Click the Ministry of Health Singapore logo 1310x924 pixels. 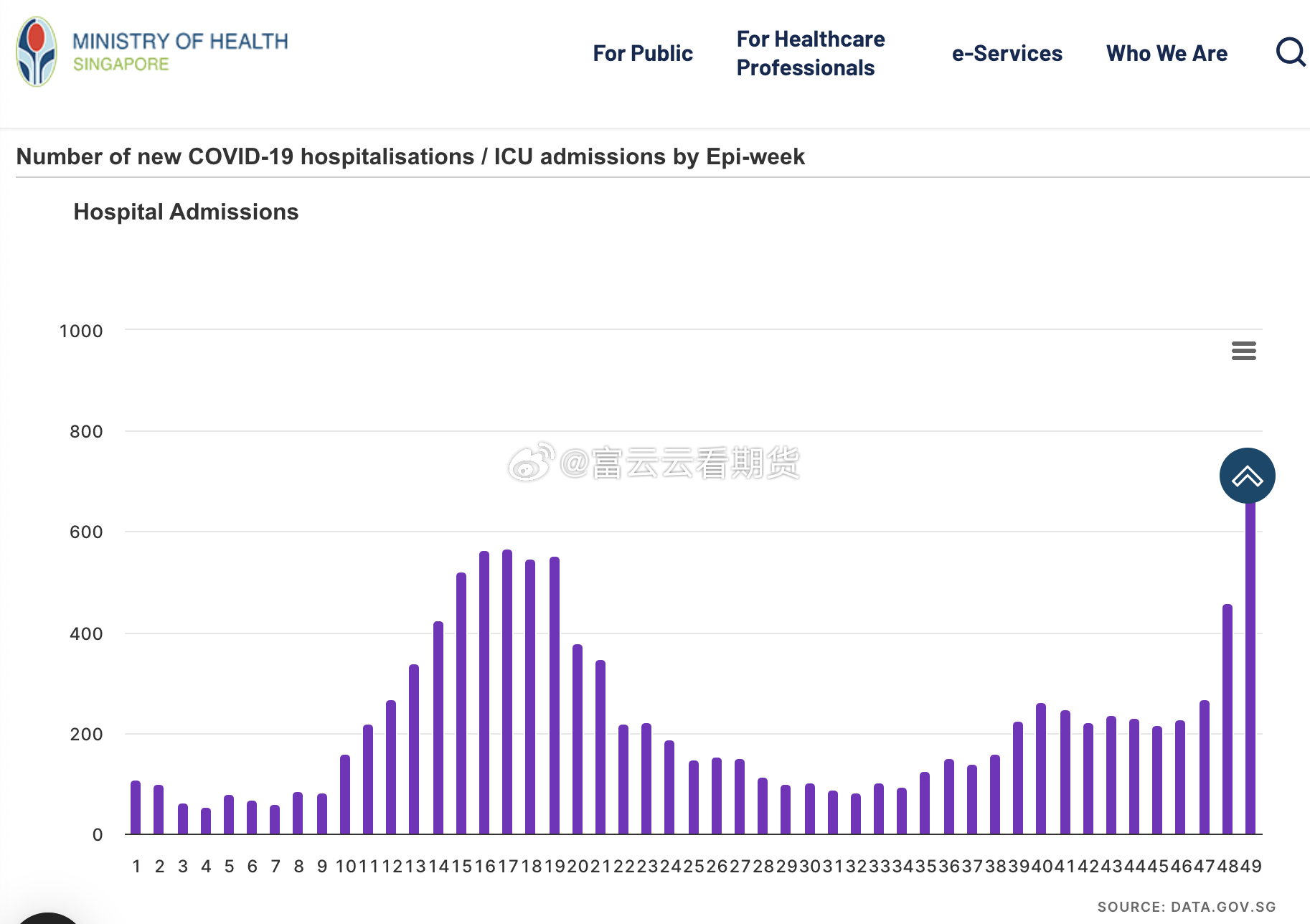point(37,52)
